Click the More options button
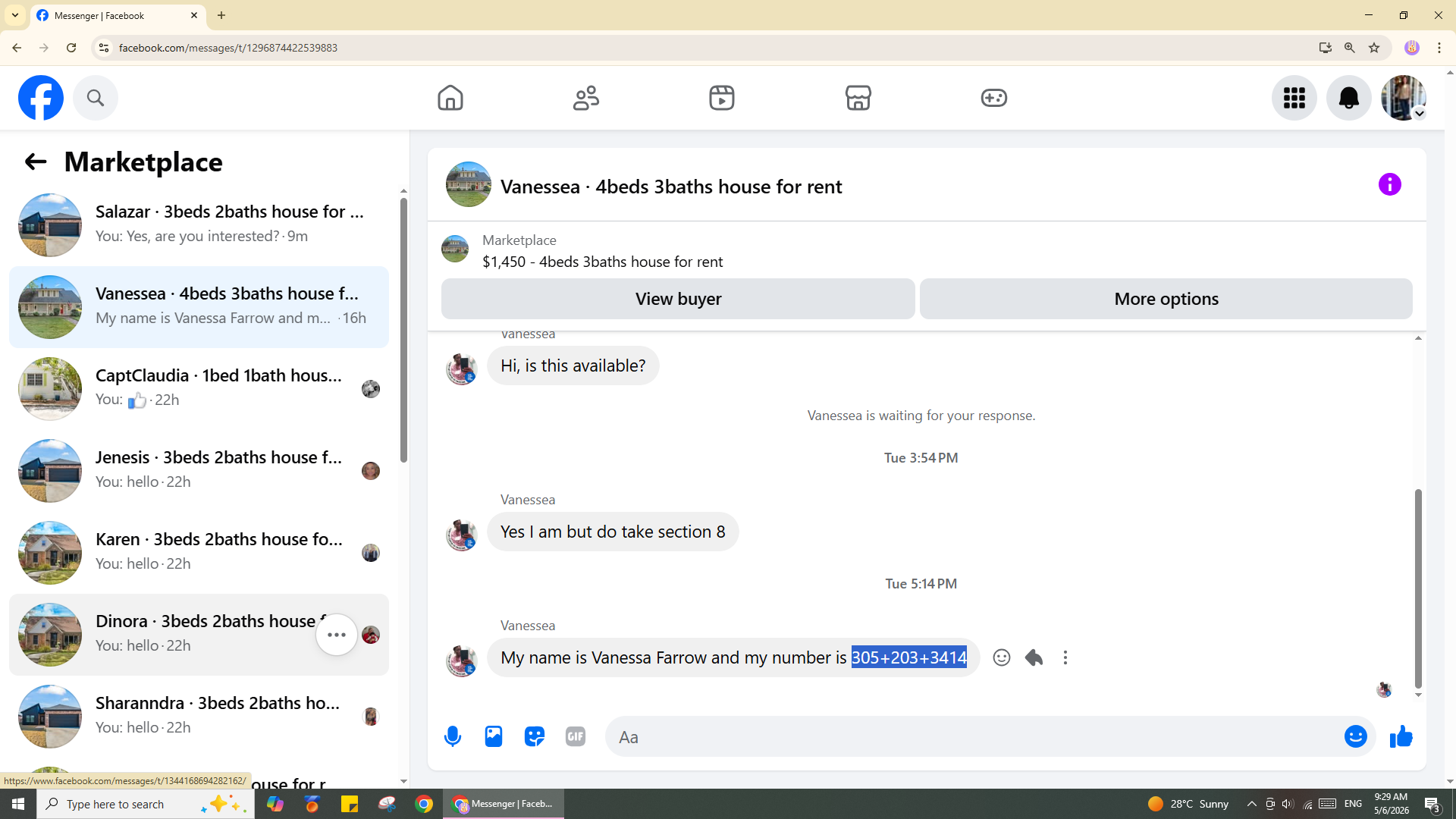The width and height of the screenshot is (1456, 819). (1166, 299)
